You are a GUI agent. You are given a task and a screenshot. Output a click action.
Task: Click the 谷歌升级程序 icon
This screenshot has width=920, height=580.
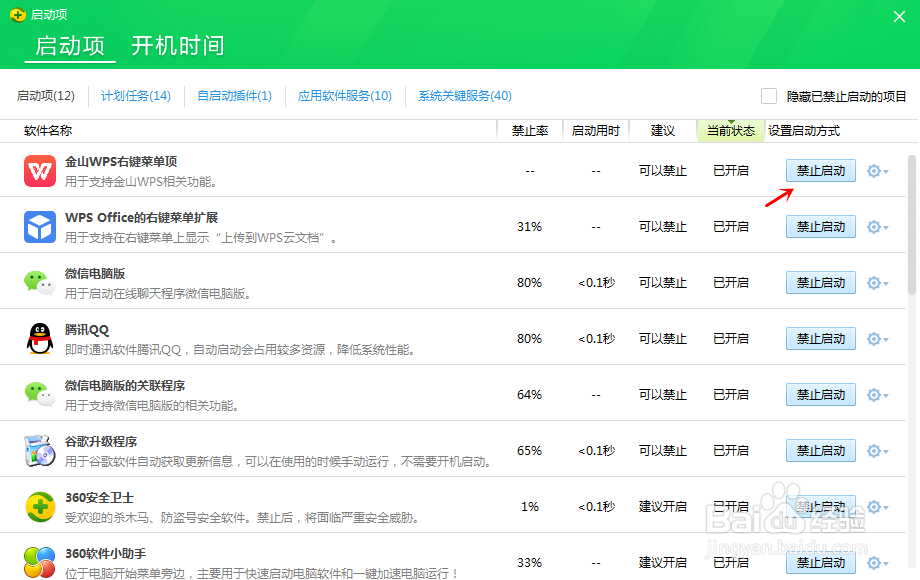coord(38,450)
